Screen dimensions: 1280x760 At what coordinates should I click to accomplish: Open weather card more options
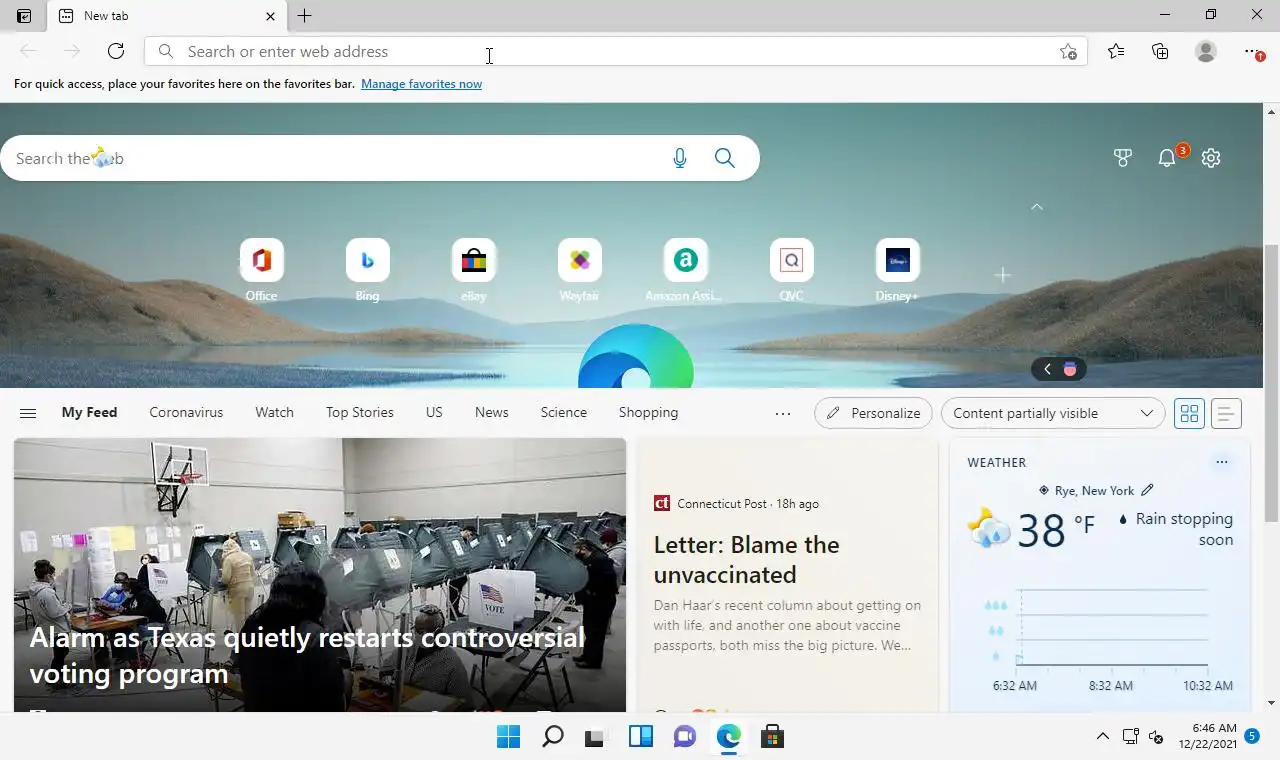click(1221, 462)
